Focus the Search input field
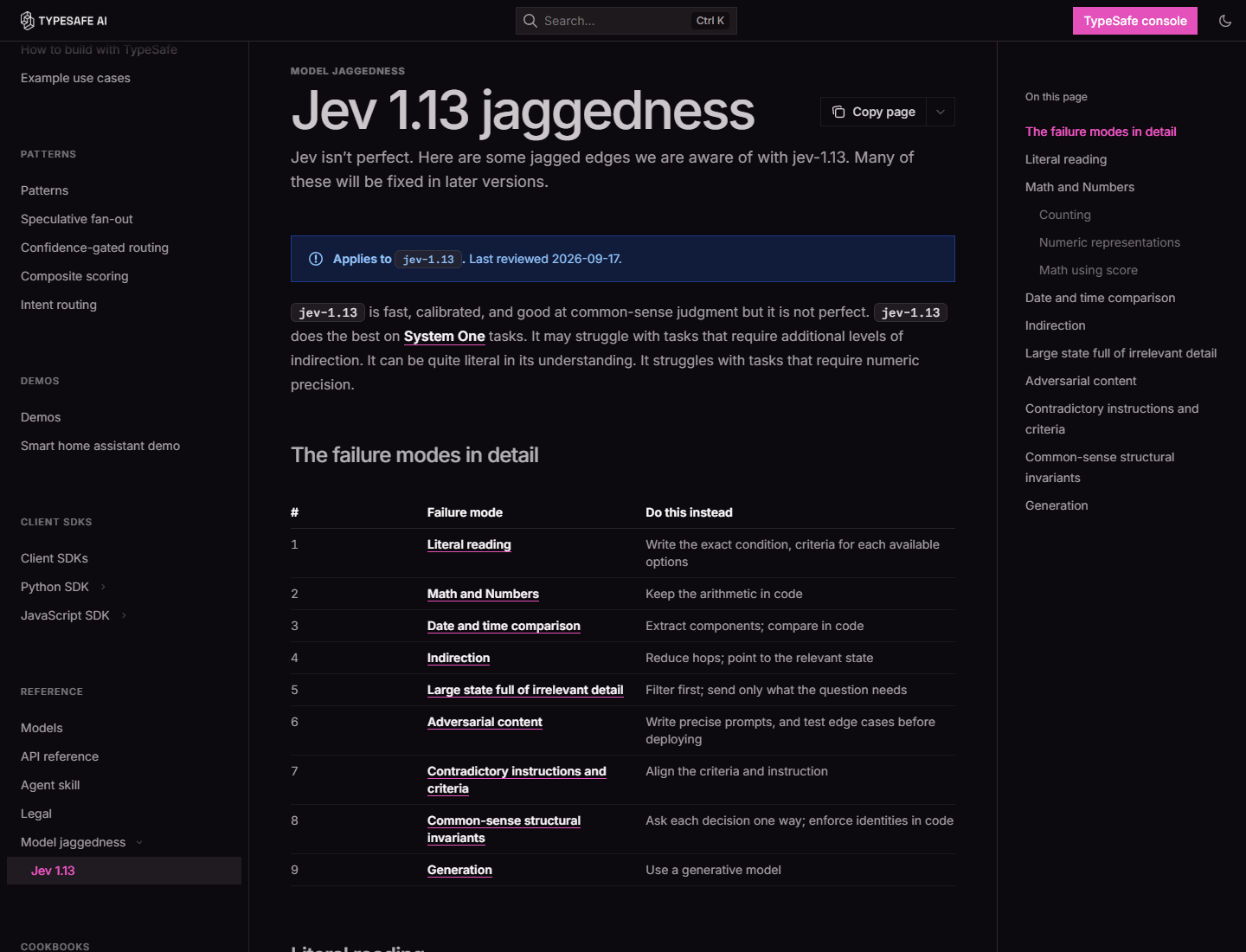This screenshot has width=1246, height=952. [x=626, y=21]
